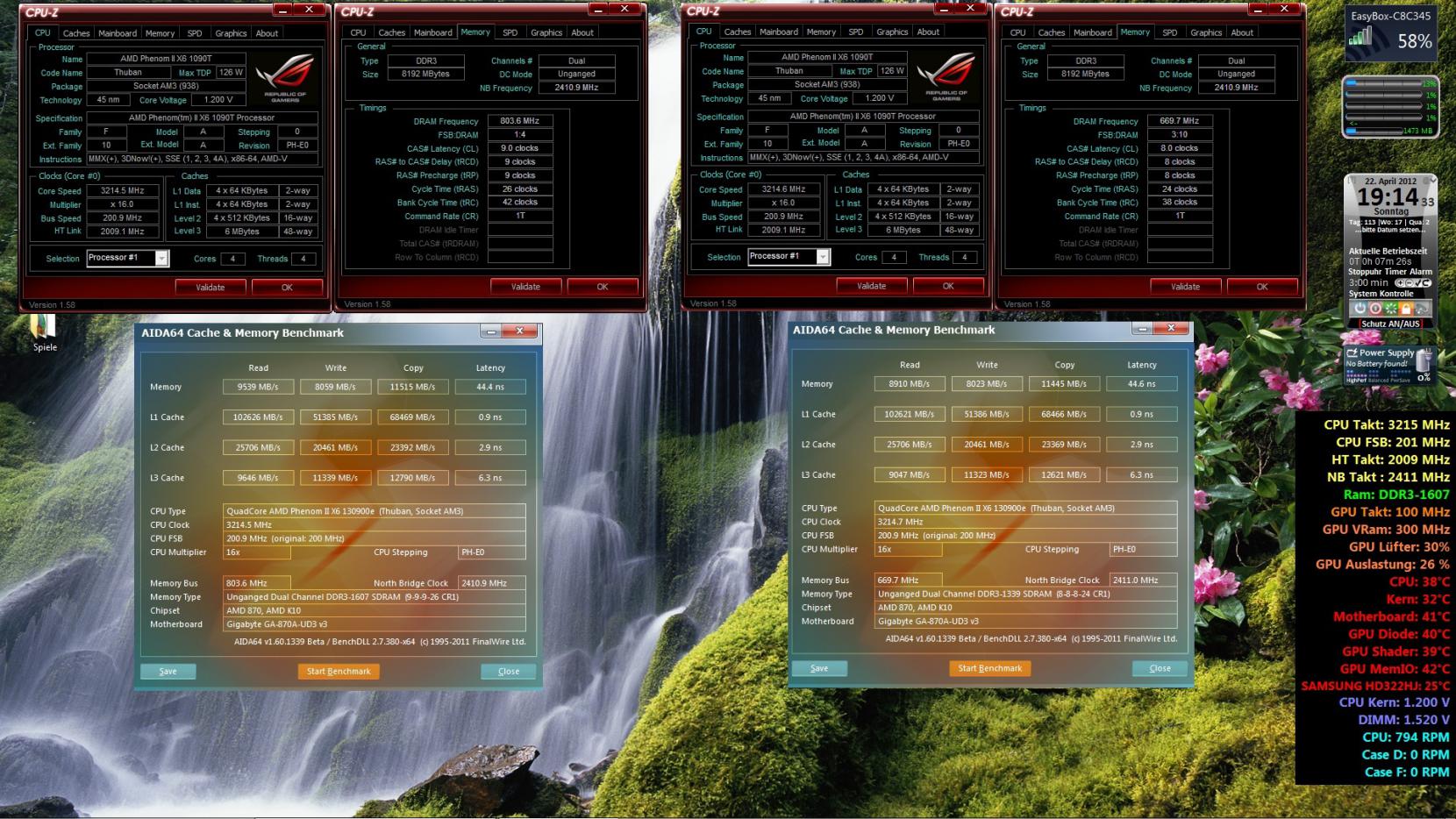
Task: Click CPU Takt: 3215 MHz overlay line
Action: [x=1387, y=424]
